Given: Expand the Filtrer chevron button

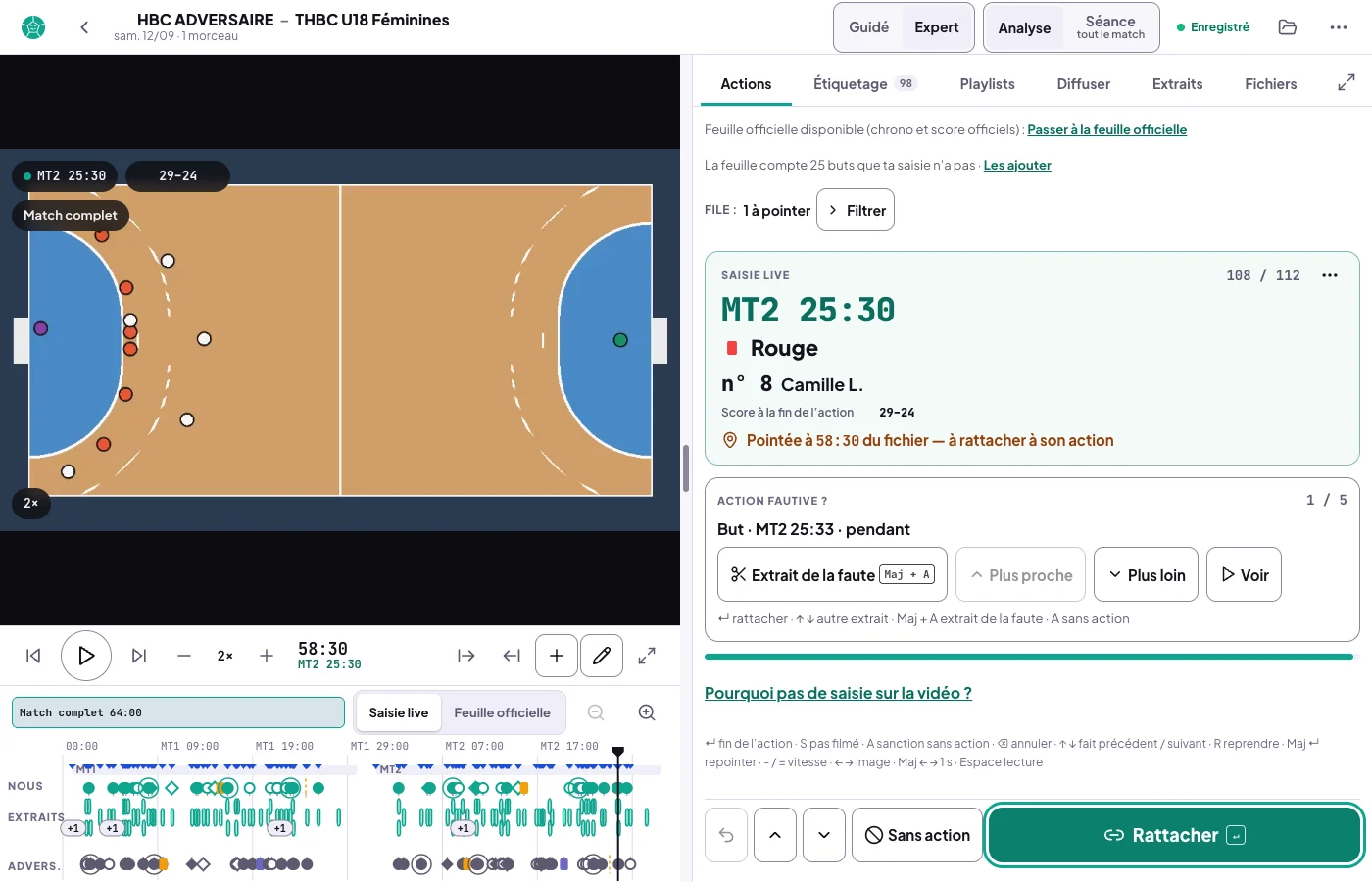Looking at the screenshot, I should [856, 210].
